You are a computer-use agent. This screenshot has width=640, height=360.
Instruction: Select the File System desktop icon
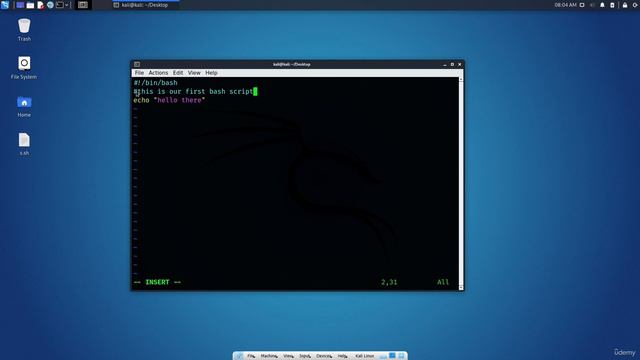[x=24, y=68]
